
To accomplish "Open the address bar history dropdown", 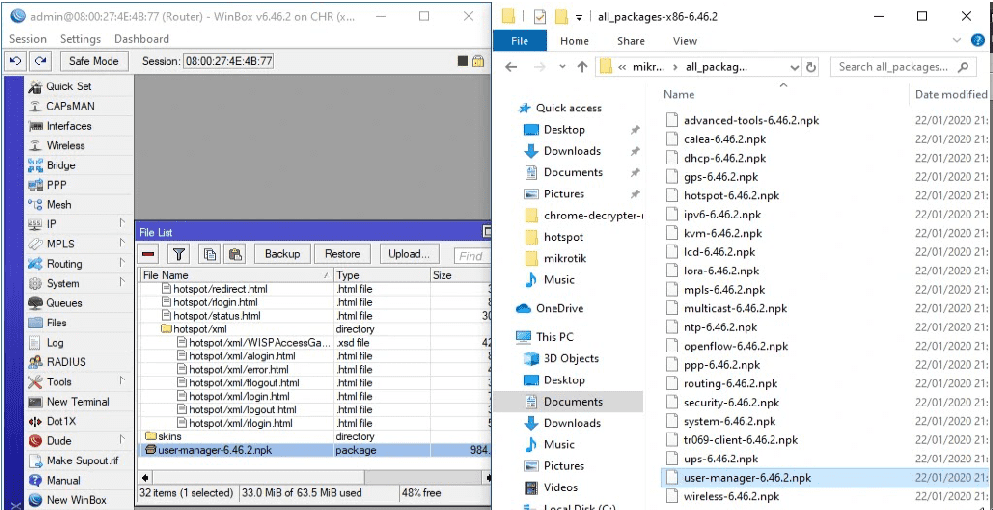I will point(794,67).
